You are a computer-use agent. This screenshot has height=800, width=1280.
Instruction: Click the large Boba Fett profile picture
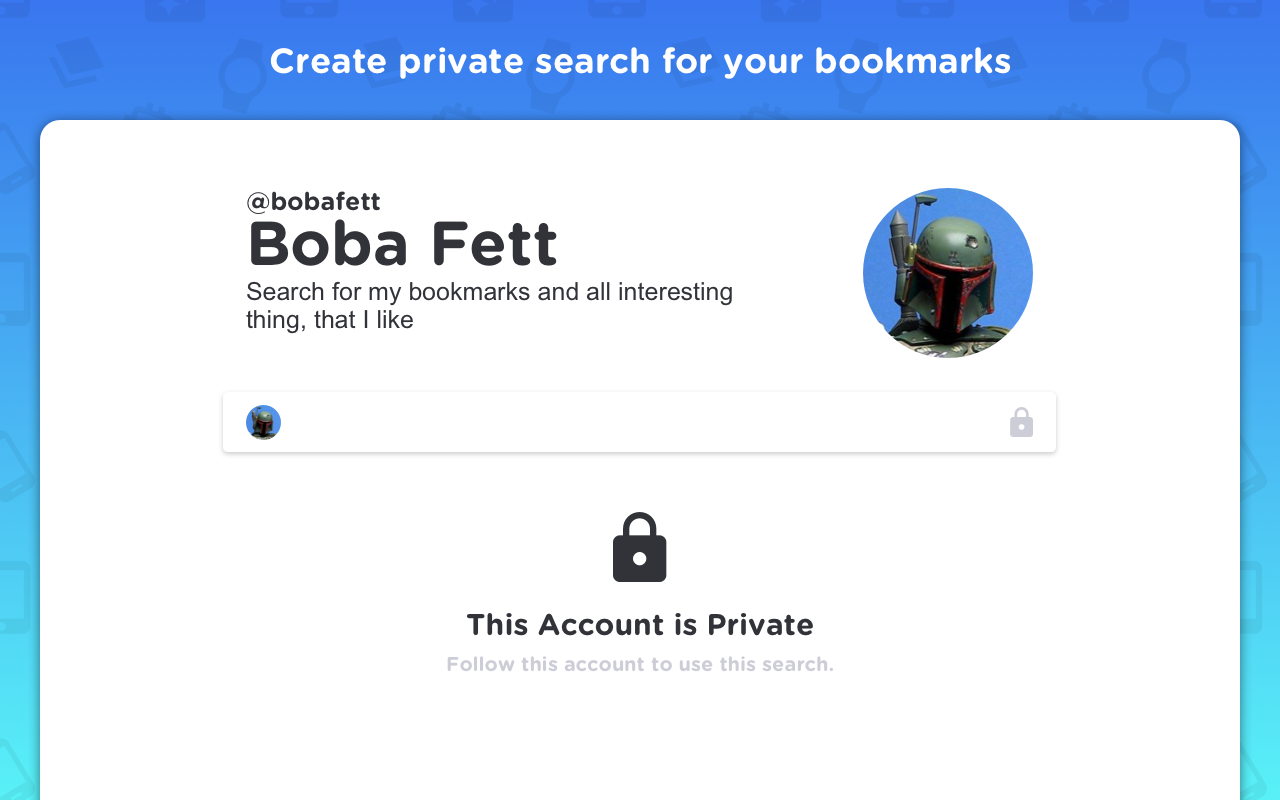point(947,273)
